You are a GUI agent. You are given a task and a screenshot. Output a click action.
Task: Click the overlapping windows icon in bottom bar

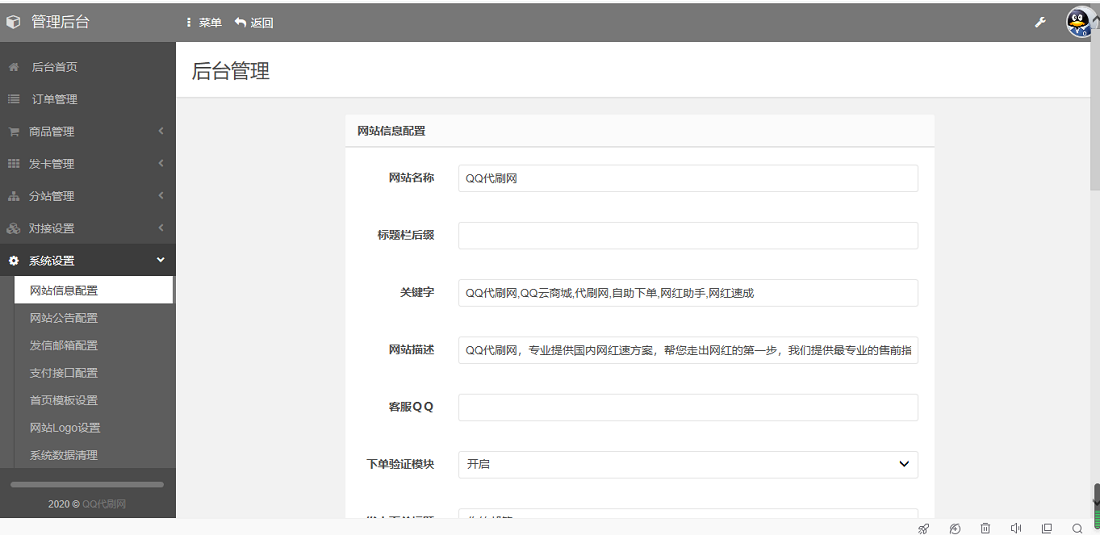coord(1047,528)
